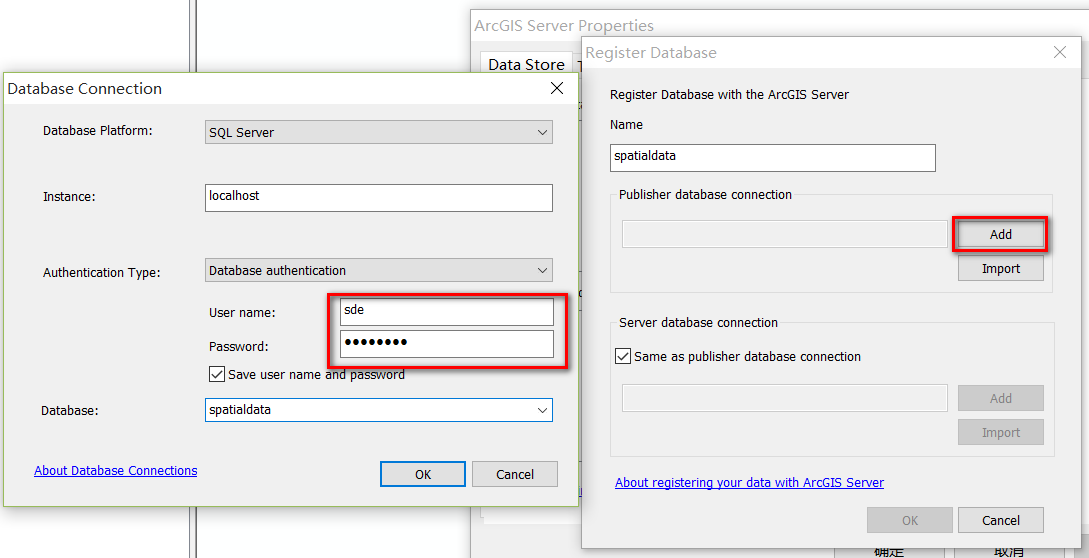
Task: Close the Database Connection dialog
Action: (x=557, y=88)
